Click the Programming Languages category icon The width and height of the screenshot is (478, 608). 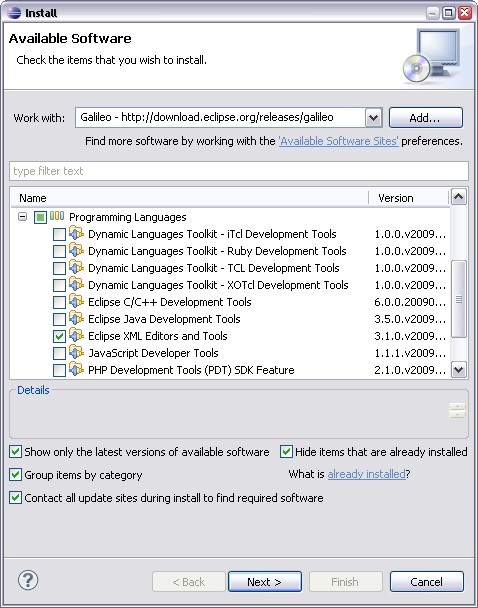point(57,216)
